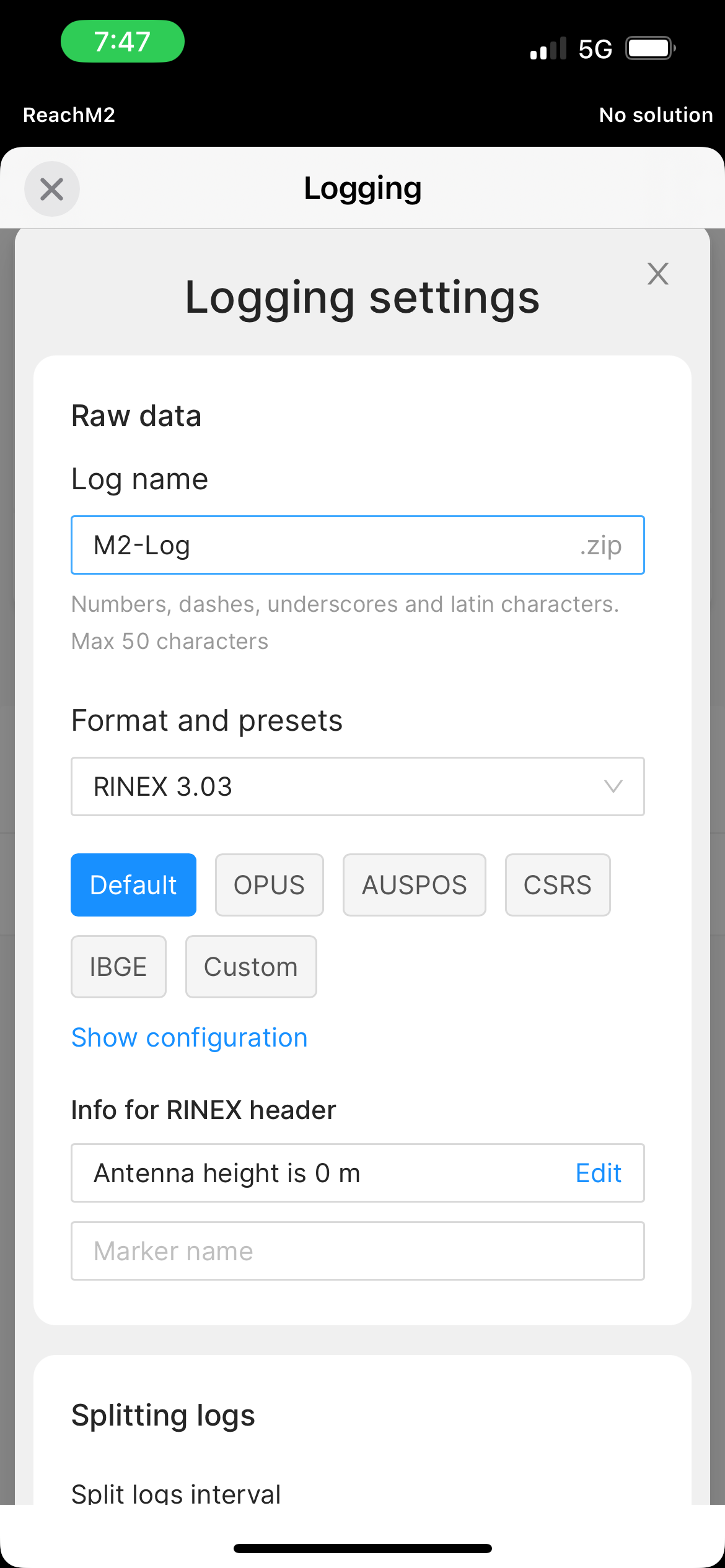Screen dimensions: 725x1568
Task: Tap the green 7:47 time pill
Action: (123, 41)
